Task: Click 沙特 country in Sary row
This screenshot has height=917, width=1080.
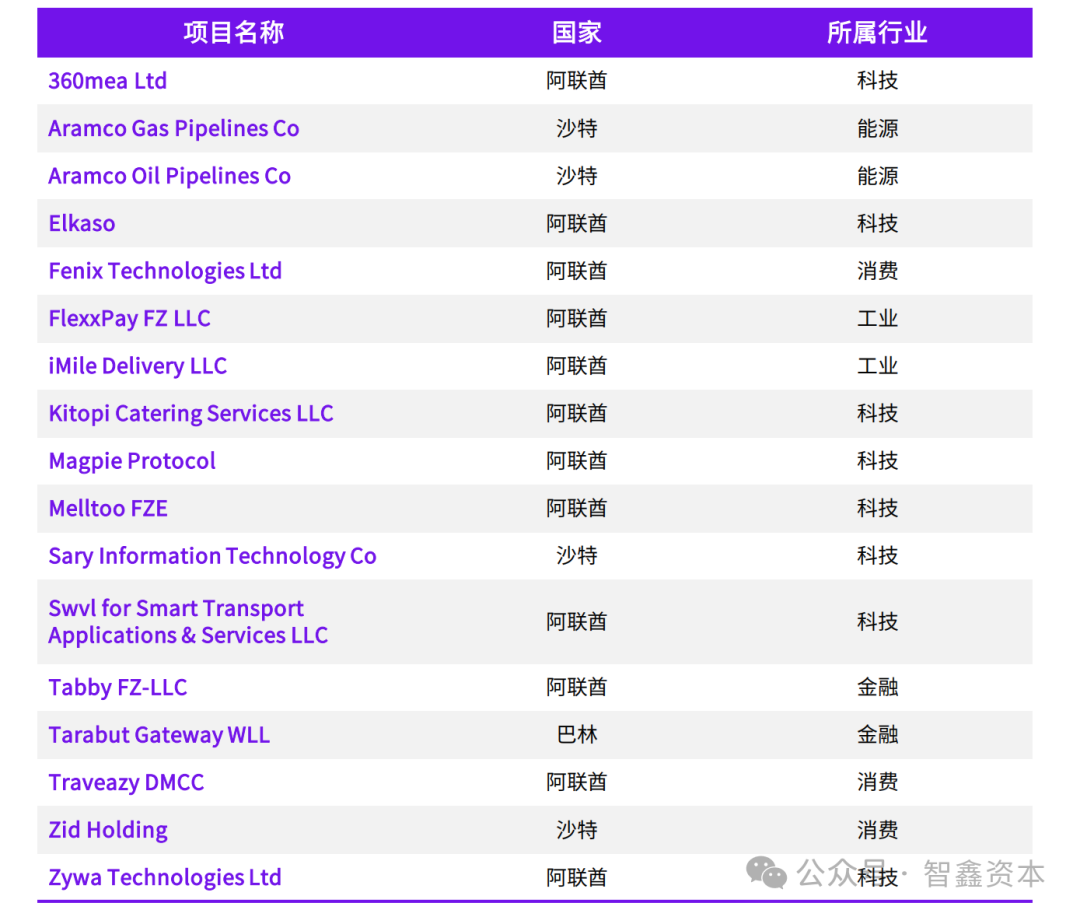Action: point(577,556)
